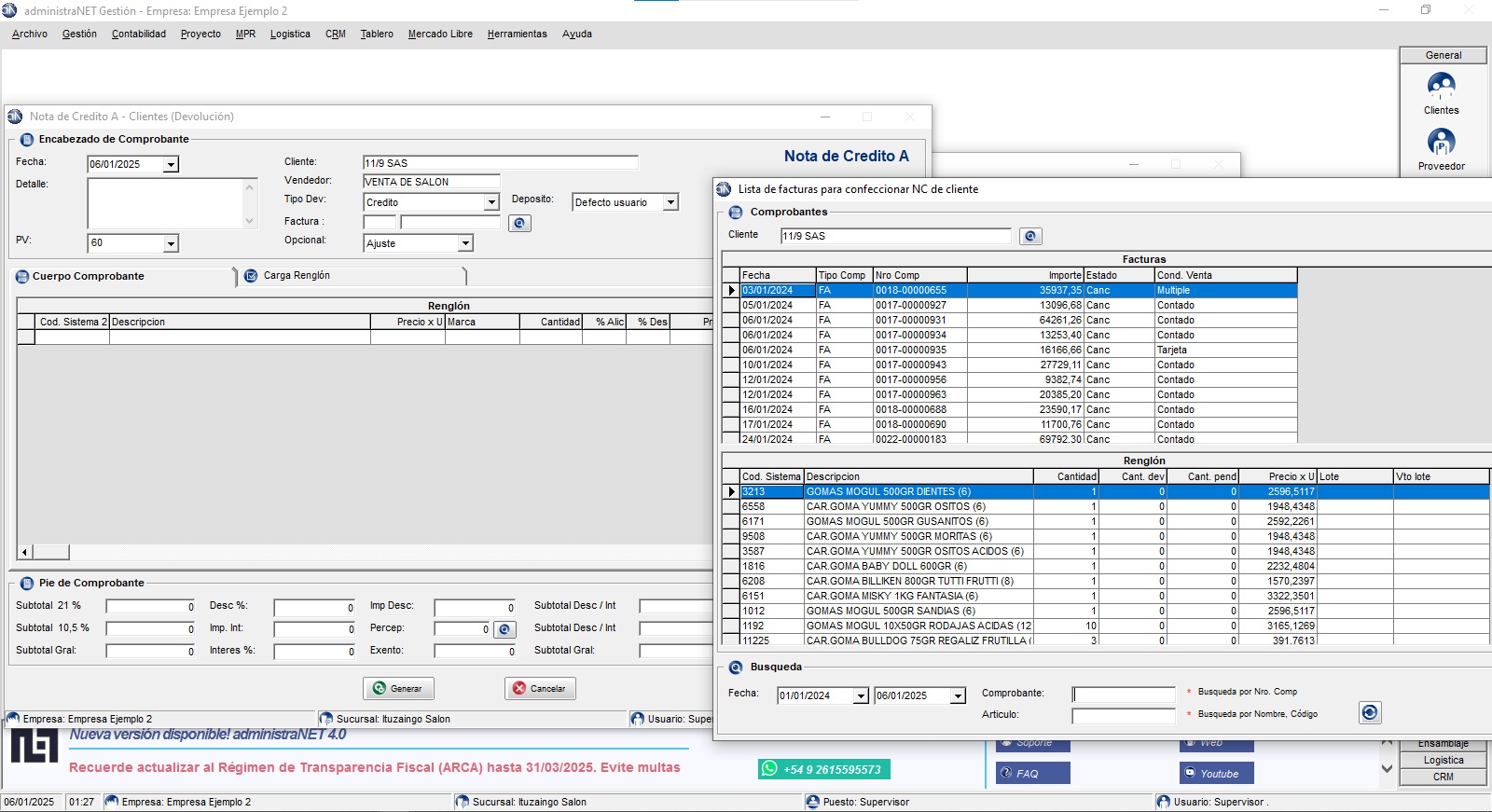Click the Encabezado de Comprobante section icon

tap(27, 140)
